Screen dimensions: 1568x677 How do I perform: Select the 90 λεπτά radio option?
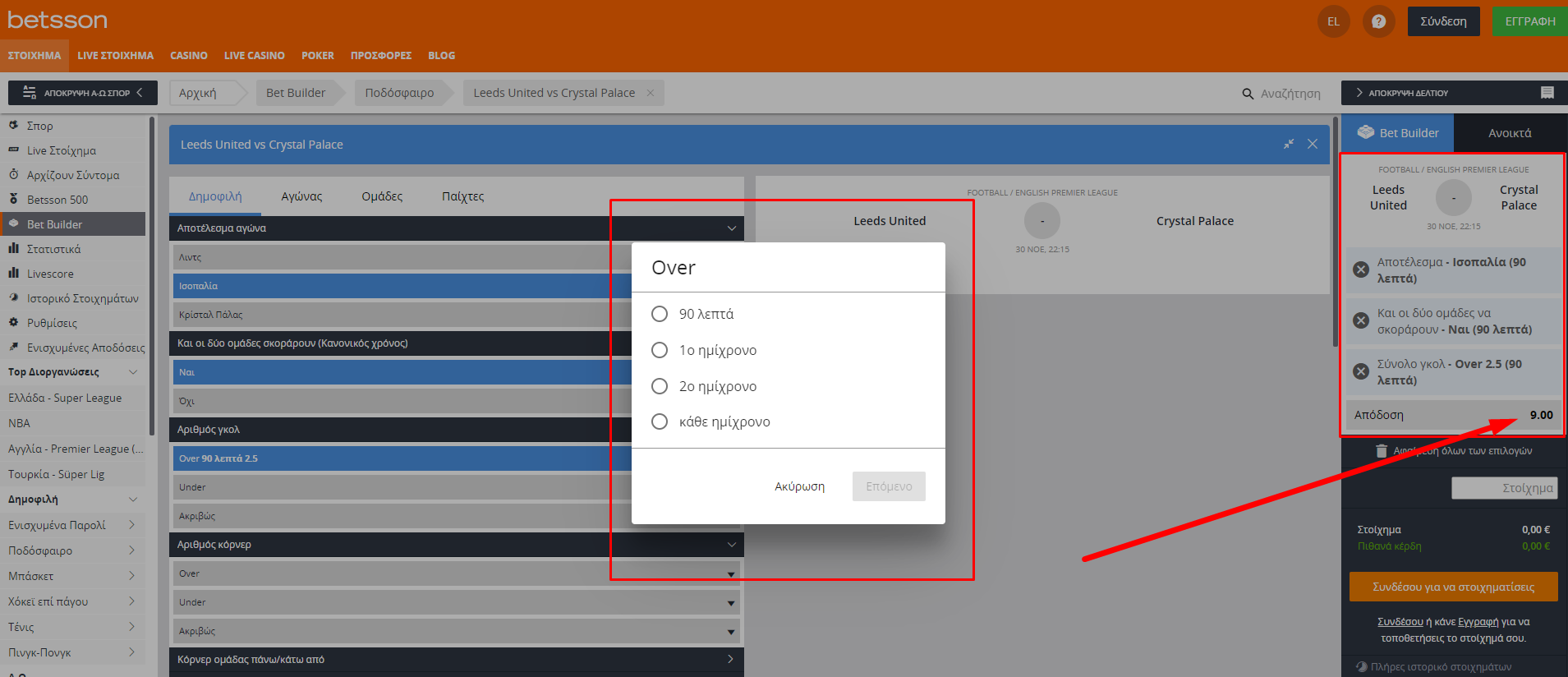pyautogui.click(x=660, y=314)
